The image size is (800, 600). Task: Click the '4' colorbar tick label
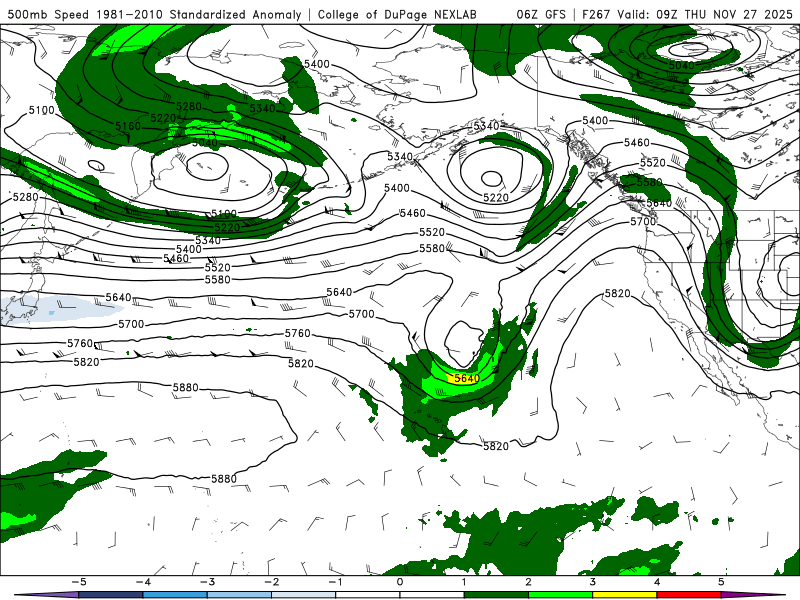pos(657,582)
